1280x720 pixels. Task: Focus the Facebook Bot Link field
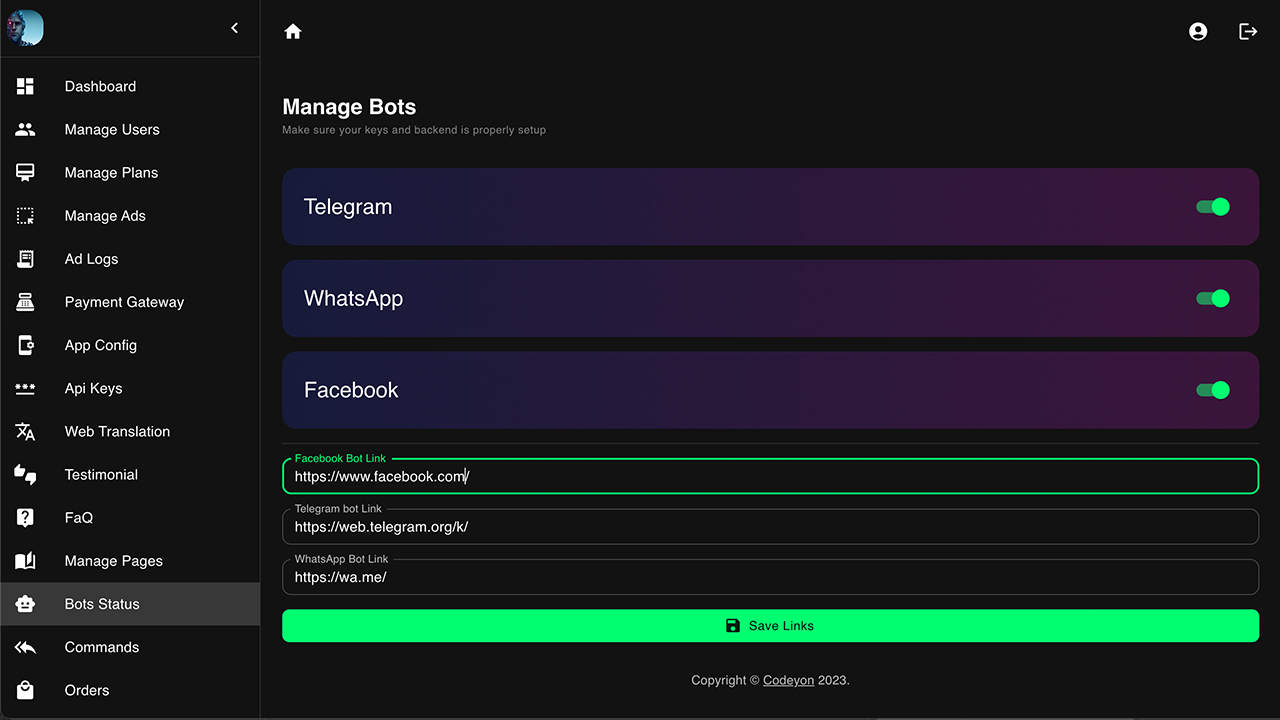tap(770, 476)
